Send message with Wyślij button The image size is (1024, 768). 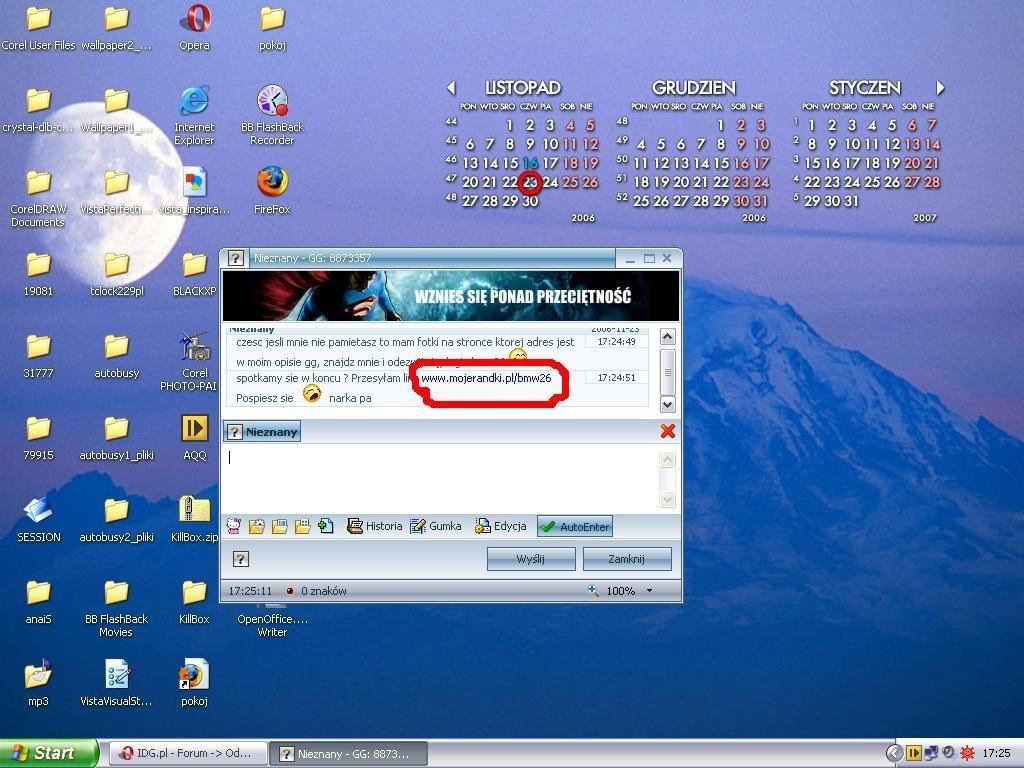click(x=531, y=559)
